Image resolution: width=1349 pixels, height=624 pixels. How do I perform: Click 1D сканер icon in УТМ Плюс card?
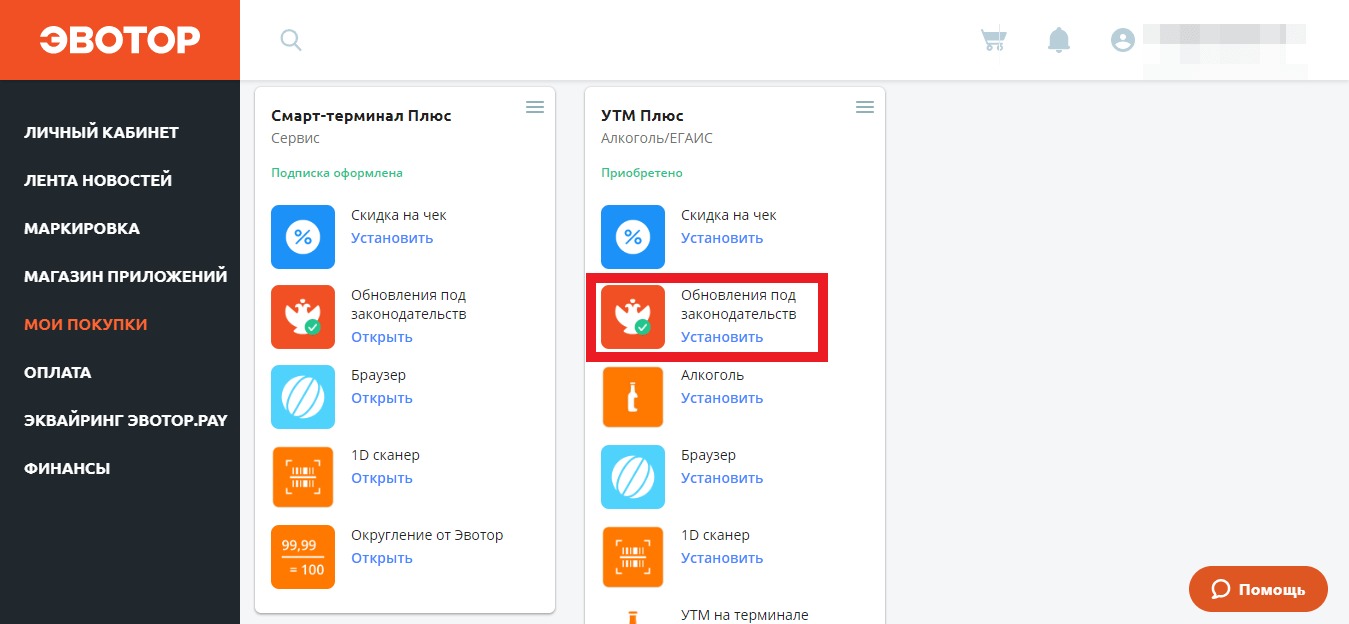click(633, 557)
